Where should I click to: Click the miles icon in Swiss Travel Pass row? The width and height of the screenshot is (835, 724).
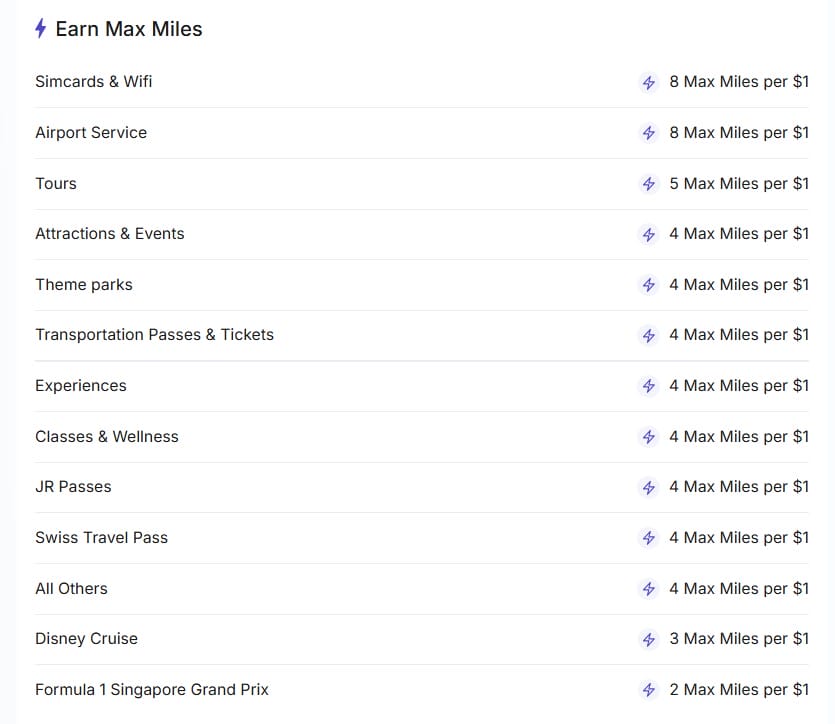[x=648, y=538]
